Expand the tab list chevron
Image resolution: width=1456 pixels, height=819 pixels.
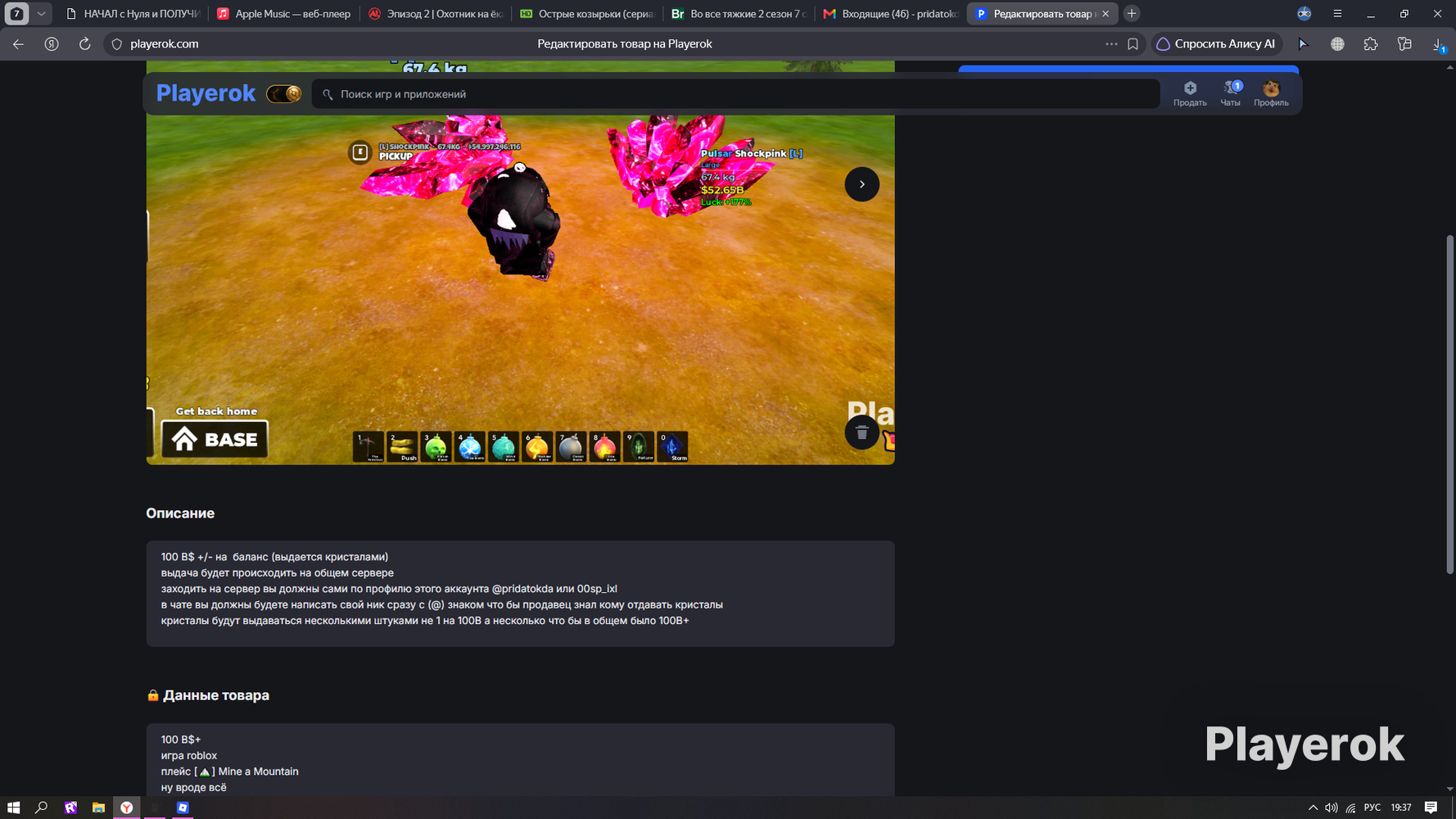(41, 14)
